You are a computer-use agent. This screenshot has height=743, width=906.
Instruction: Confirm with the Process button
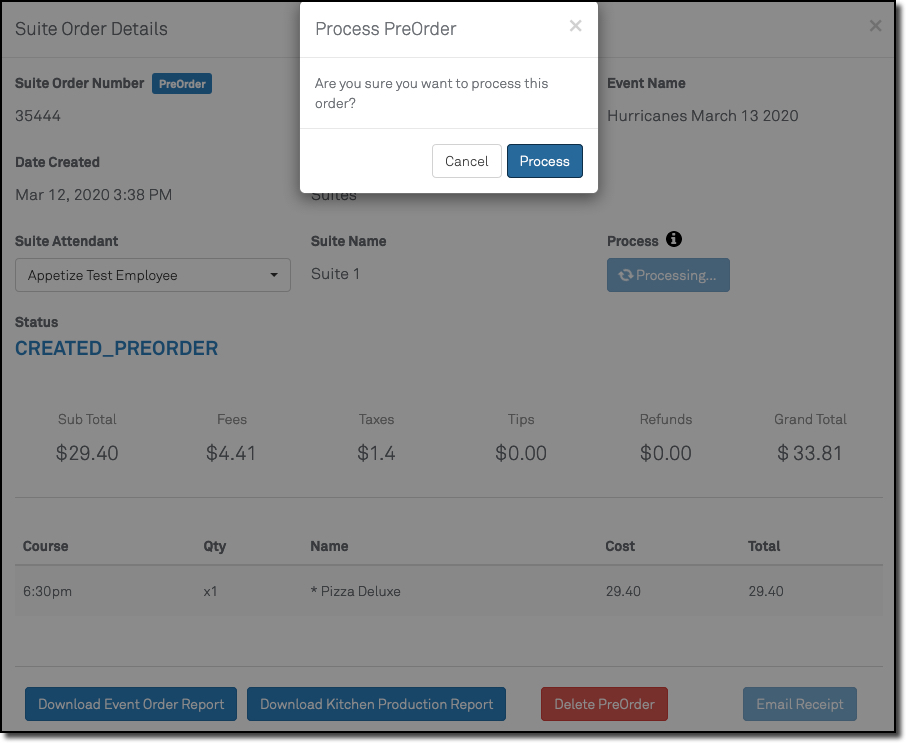pyautogui.click(x=544, y=161)
